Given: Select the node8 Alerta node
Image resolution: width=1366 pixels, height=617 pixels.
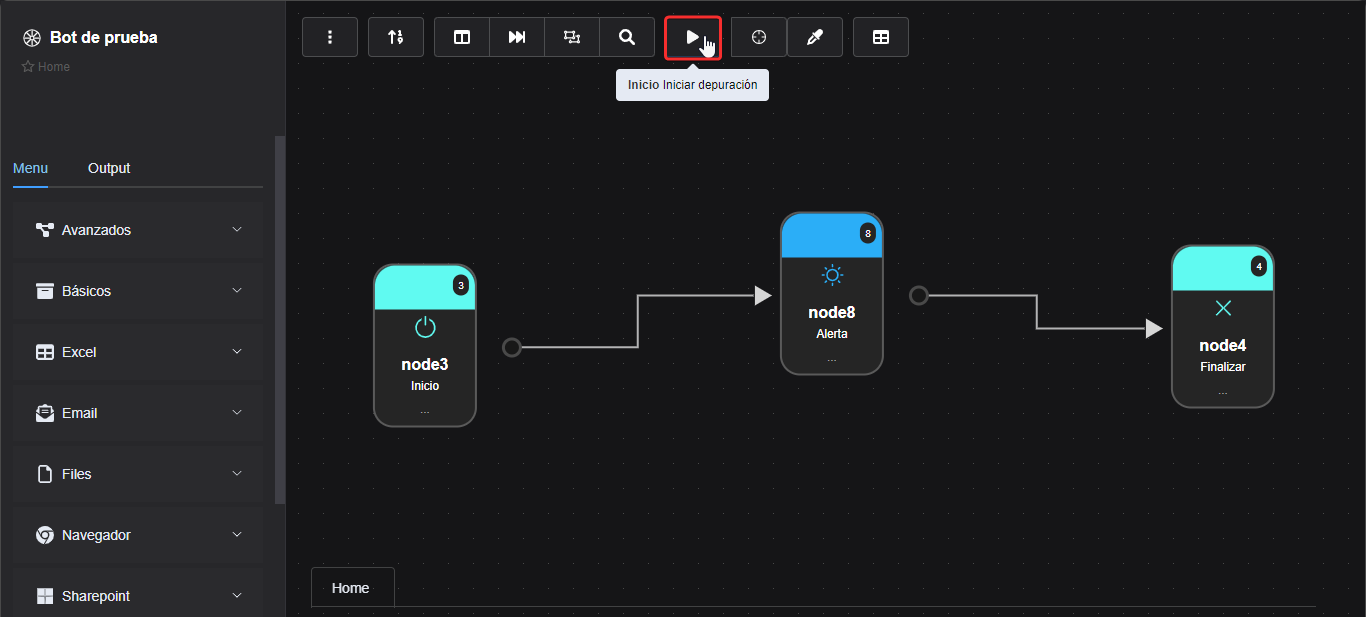Looking at the screenshot, I should click(x=832, y=294).
